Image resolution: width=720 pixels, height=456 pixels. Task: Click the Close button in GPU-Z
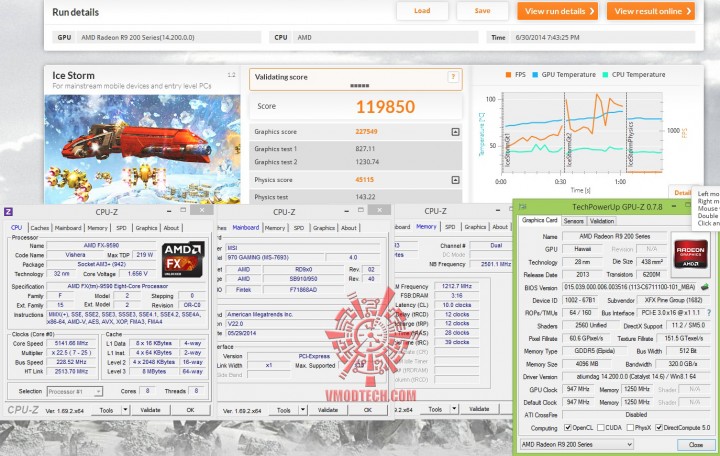695,445
